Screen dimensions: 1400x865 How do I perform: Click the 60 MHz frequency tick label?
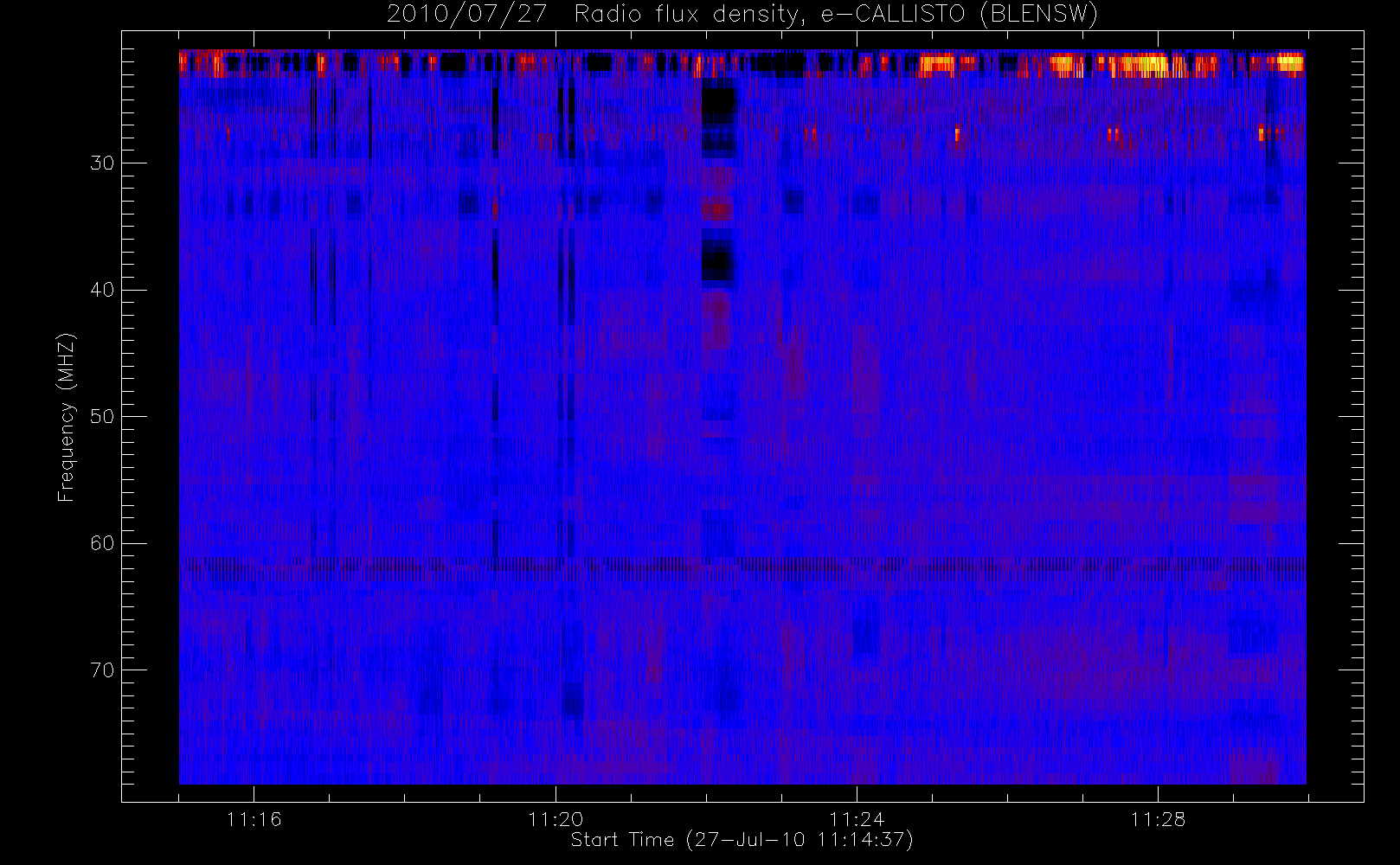point(102,543)
